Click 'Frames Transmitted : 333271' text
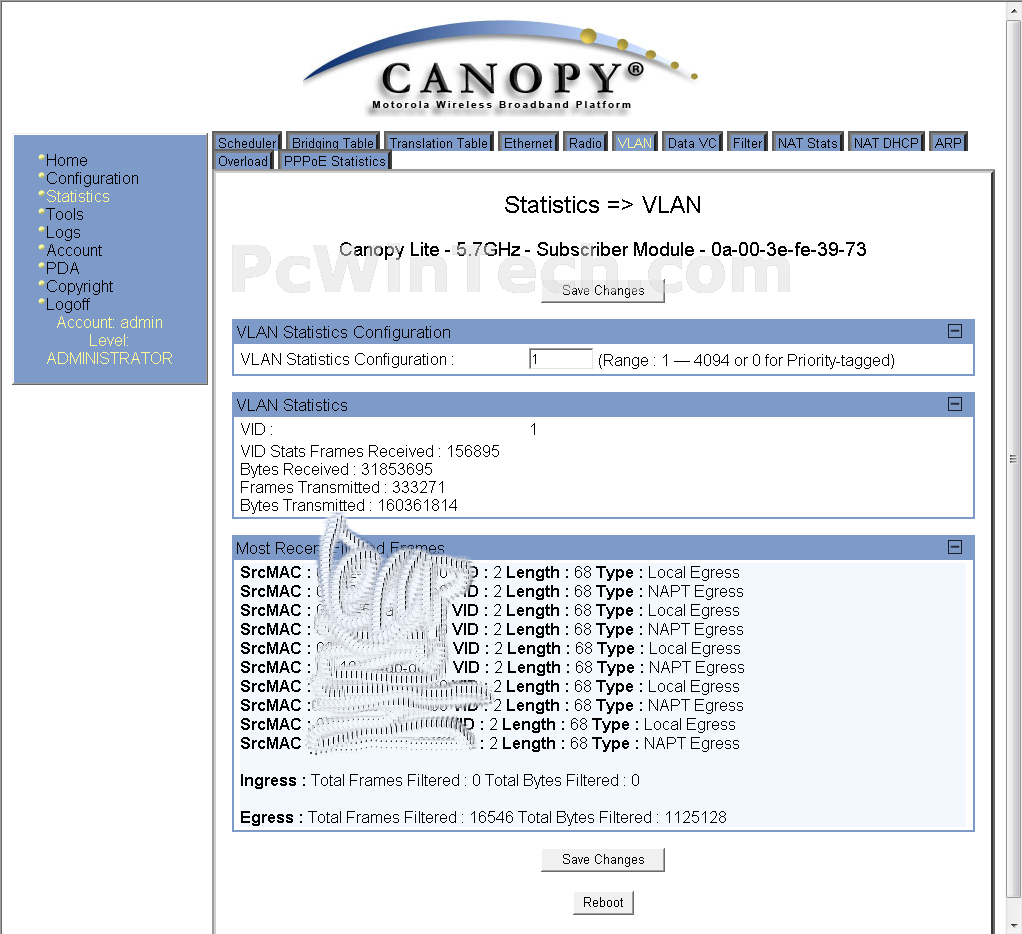 click(342, 488)
